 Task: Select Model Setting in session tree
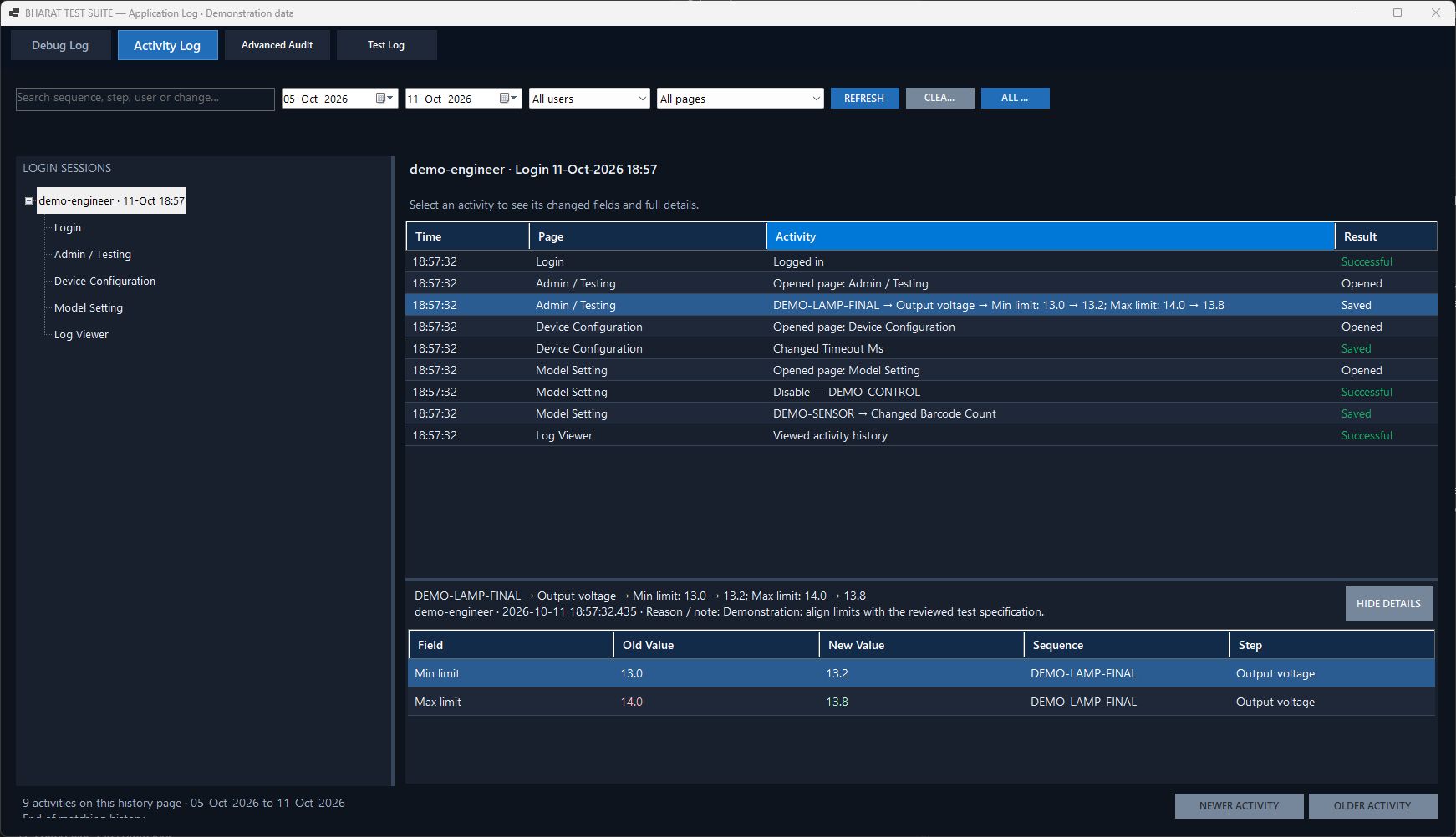[x=89, y=307]
